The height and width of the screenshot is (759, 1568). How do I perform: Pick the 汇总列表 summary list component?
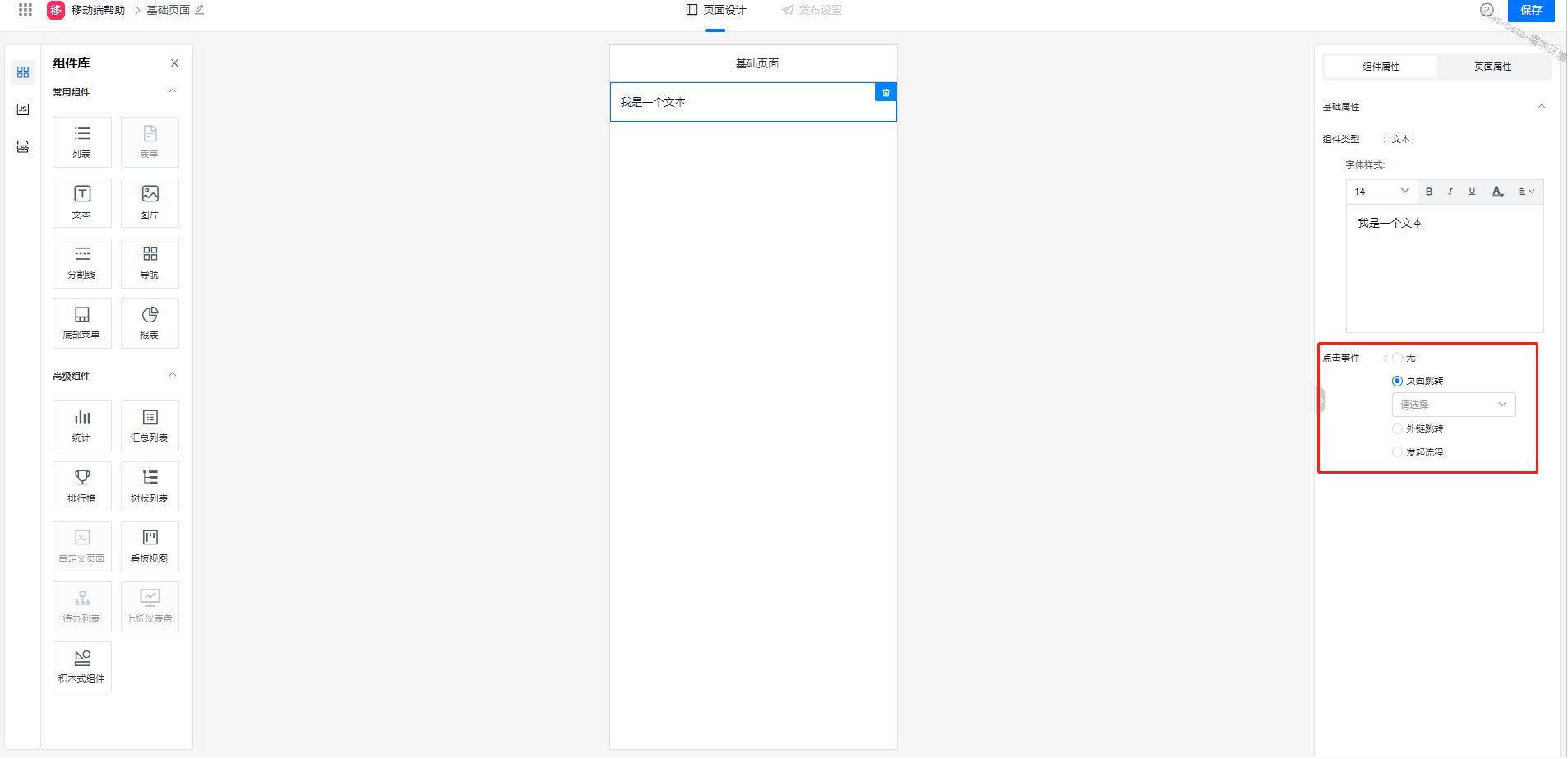point(150,426)
